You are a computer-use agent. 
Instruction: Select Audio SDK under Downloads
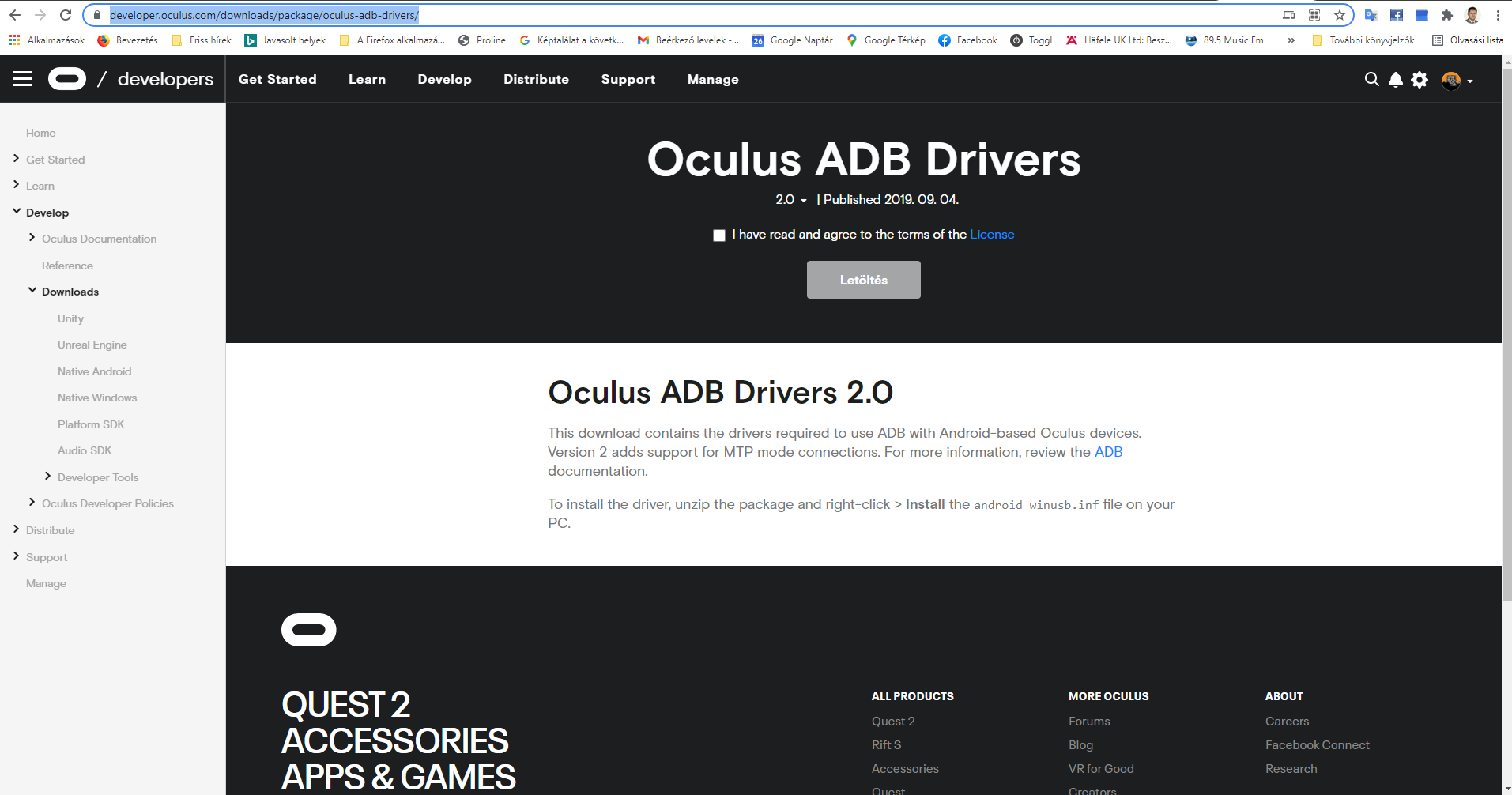[85, 450]
